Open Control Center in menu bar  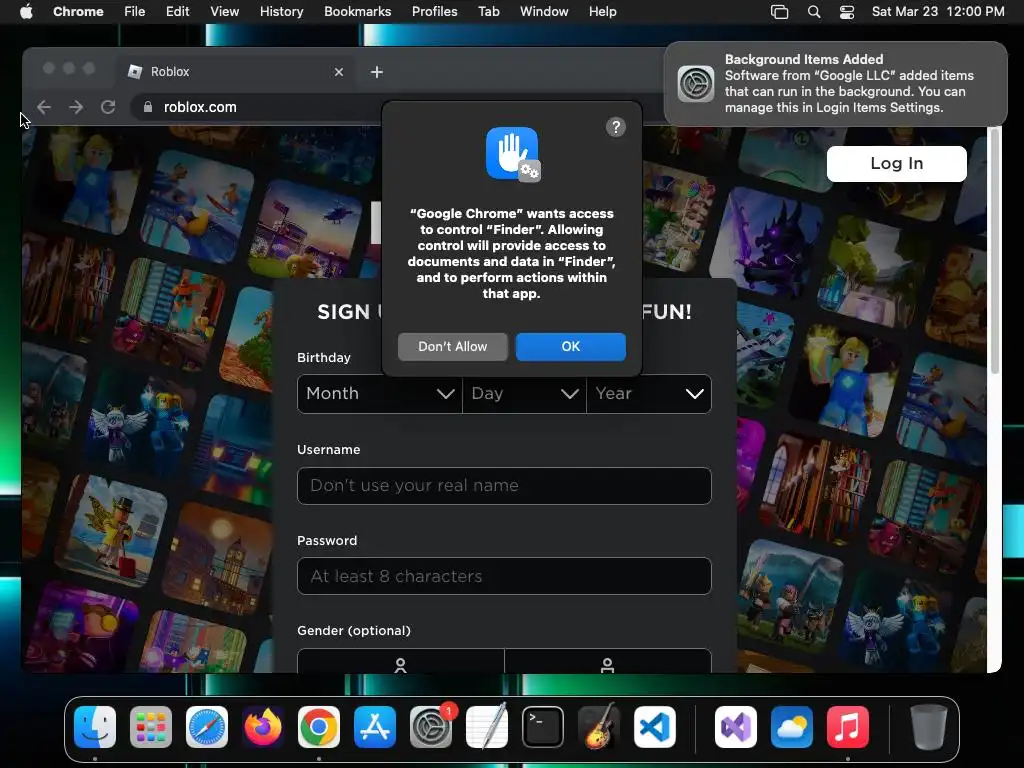tap(847, 12)
